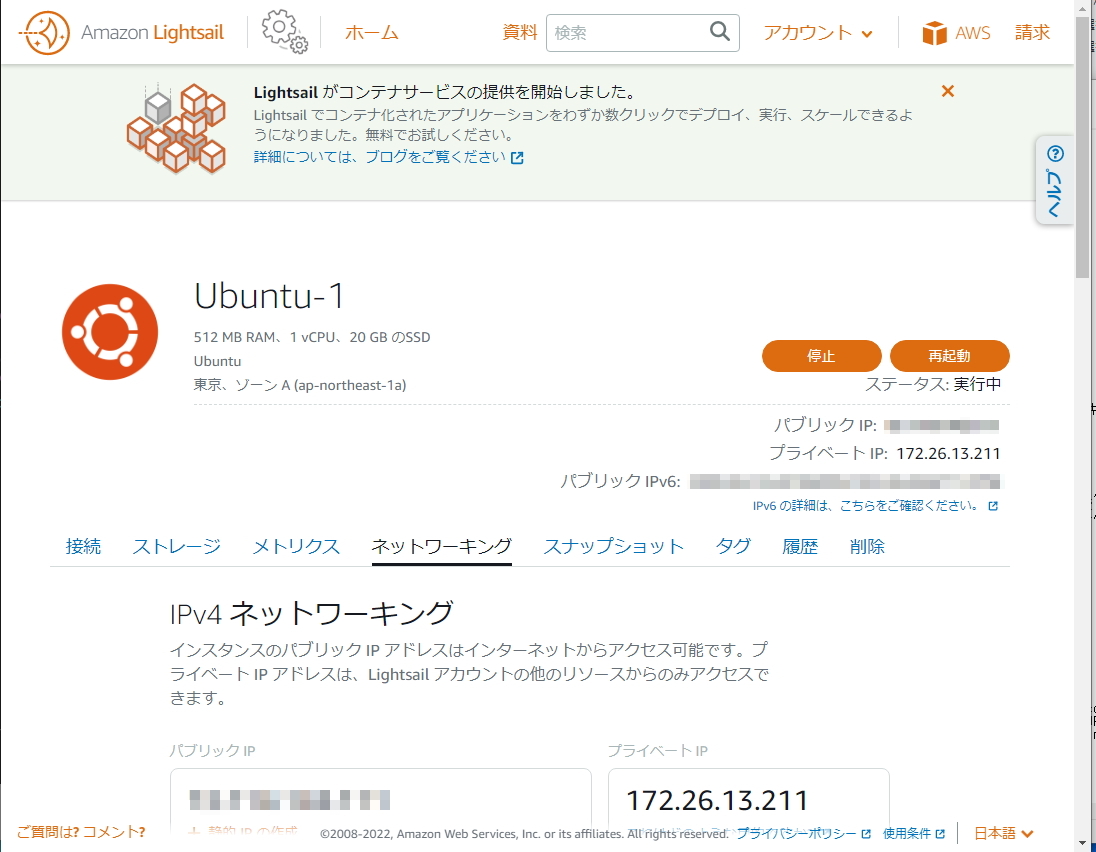
Task: Click the ステータス: 実行中 status text
Action: tap(933, 384)
